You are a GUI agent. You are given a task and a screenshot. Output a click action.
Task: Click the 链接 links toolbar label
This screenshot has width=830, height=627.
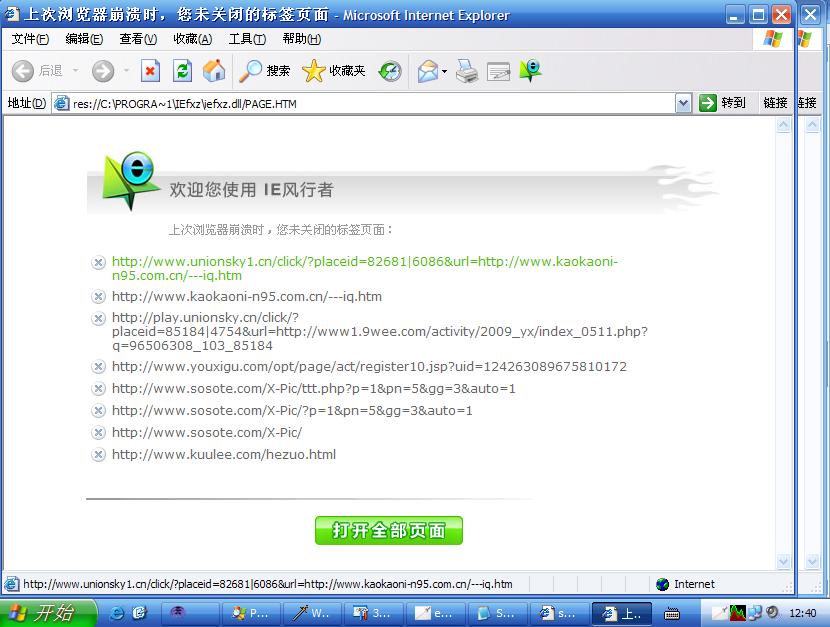click(x=775, y=103)
